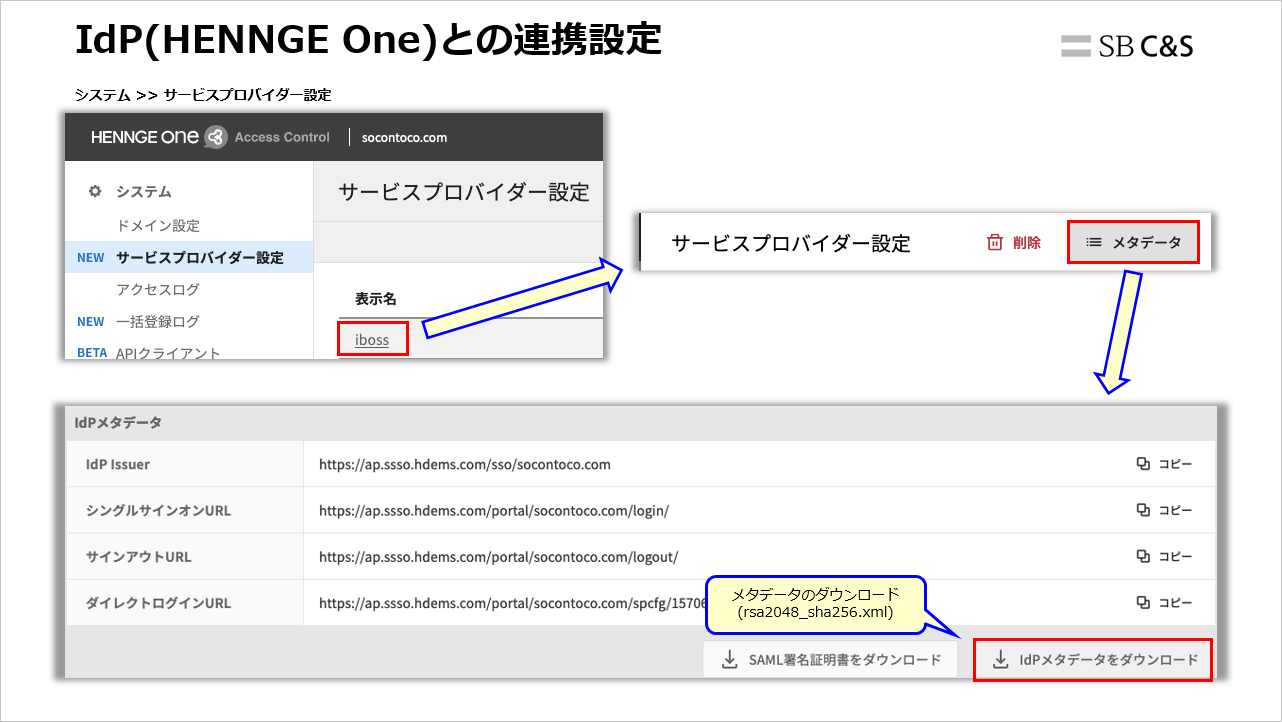Click the 削除 delete button

1014,242
